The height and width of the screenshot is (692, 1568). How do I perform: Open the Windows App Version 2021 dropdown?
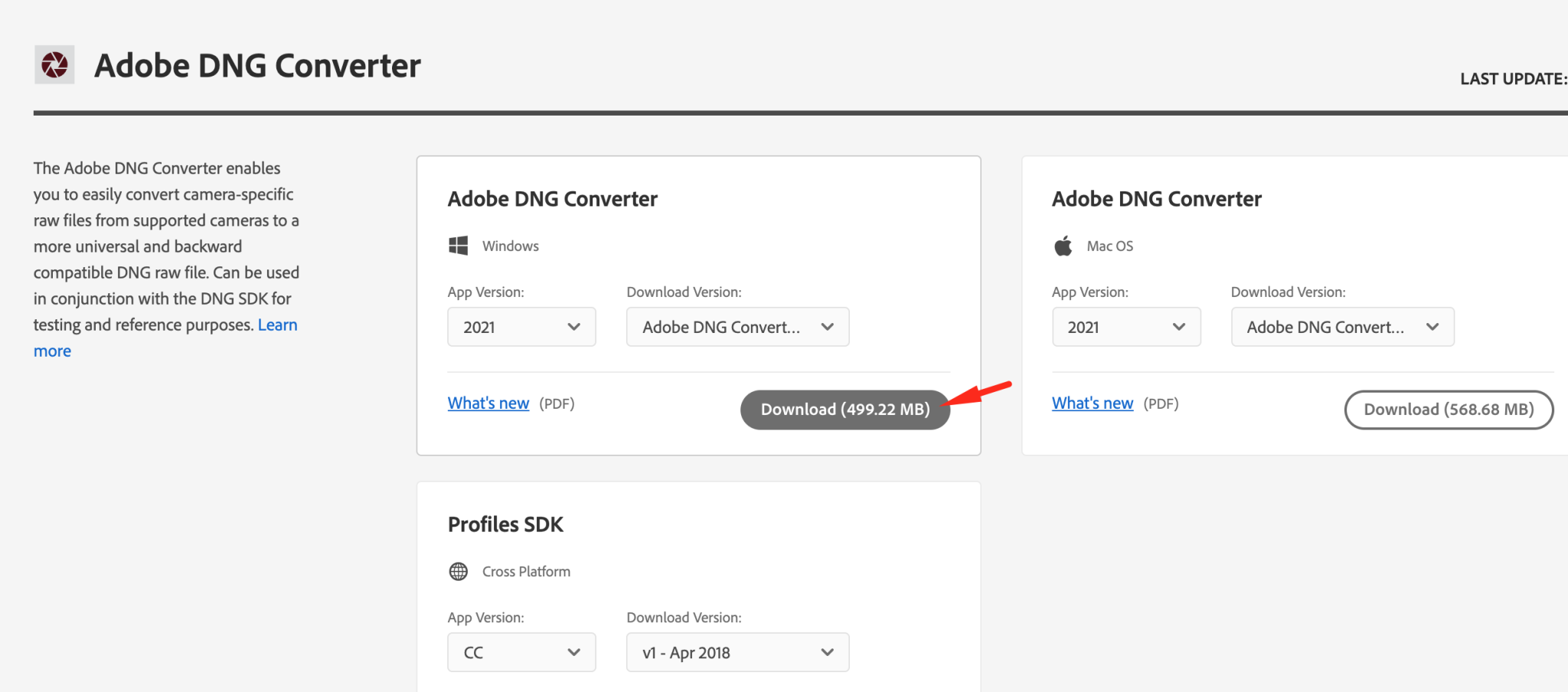click(x=521, y=327)
